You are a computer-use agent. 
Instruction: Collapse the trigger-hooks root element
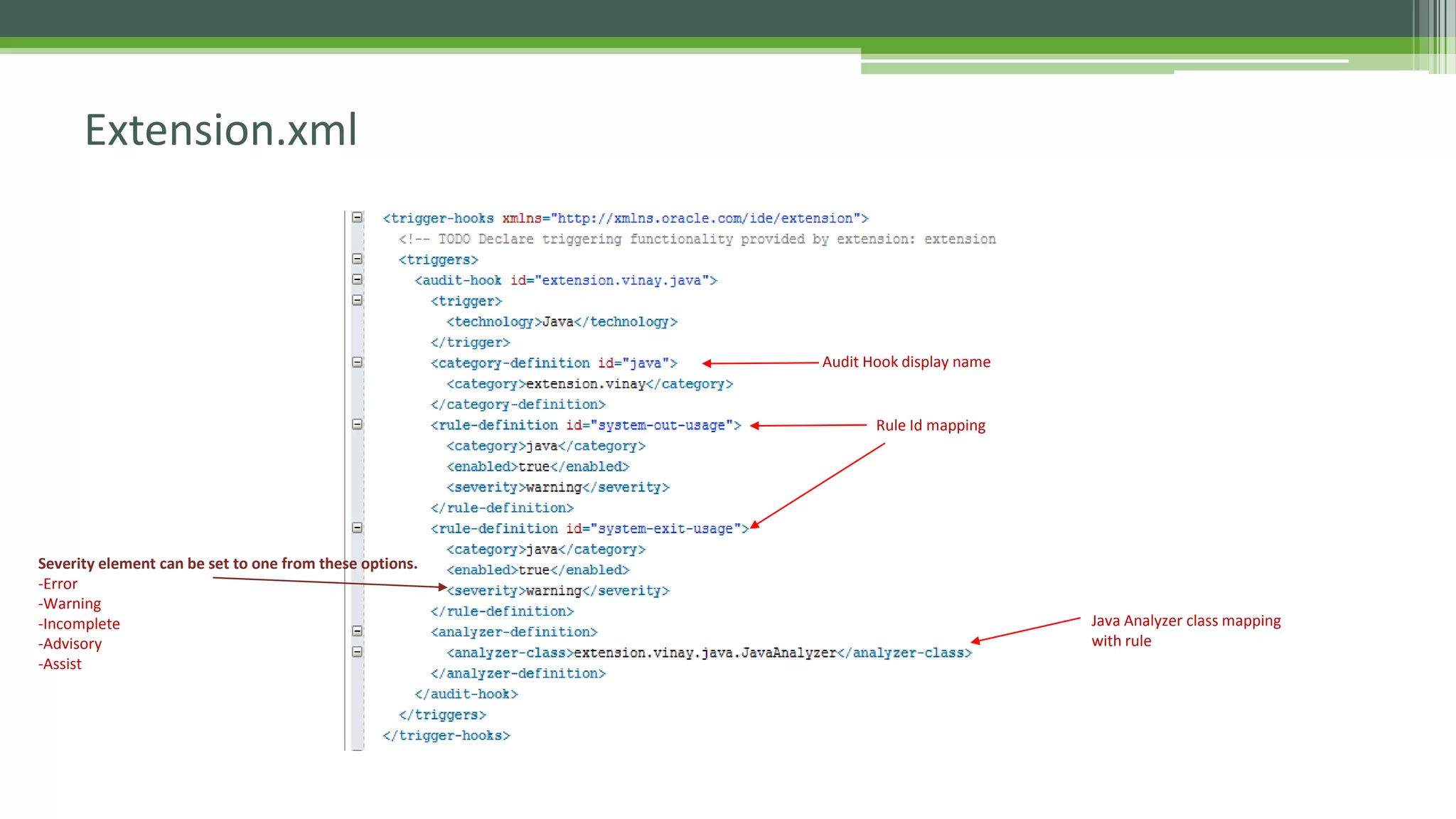point(358,218)
